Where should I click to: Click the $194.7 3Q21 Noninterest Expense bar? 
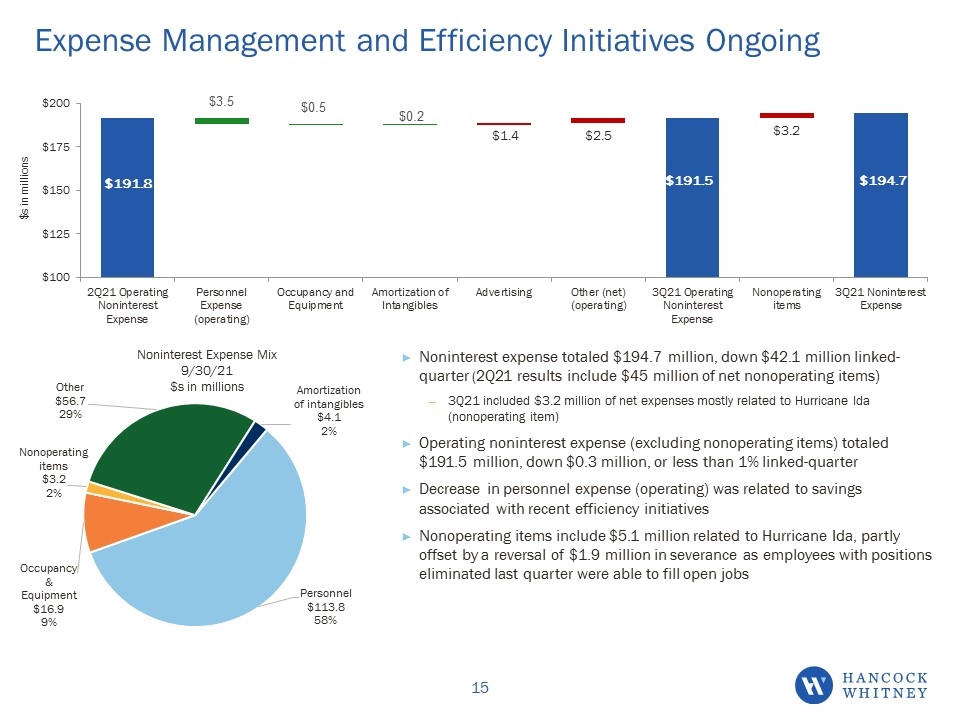[881, 195]
